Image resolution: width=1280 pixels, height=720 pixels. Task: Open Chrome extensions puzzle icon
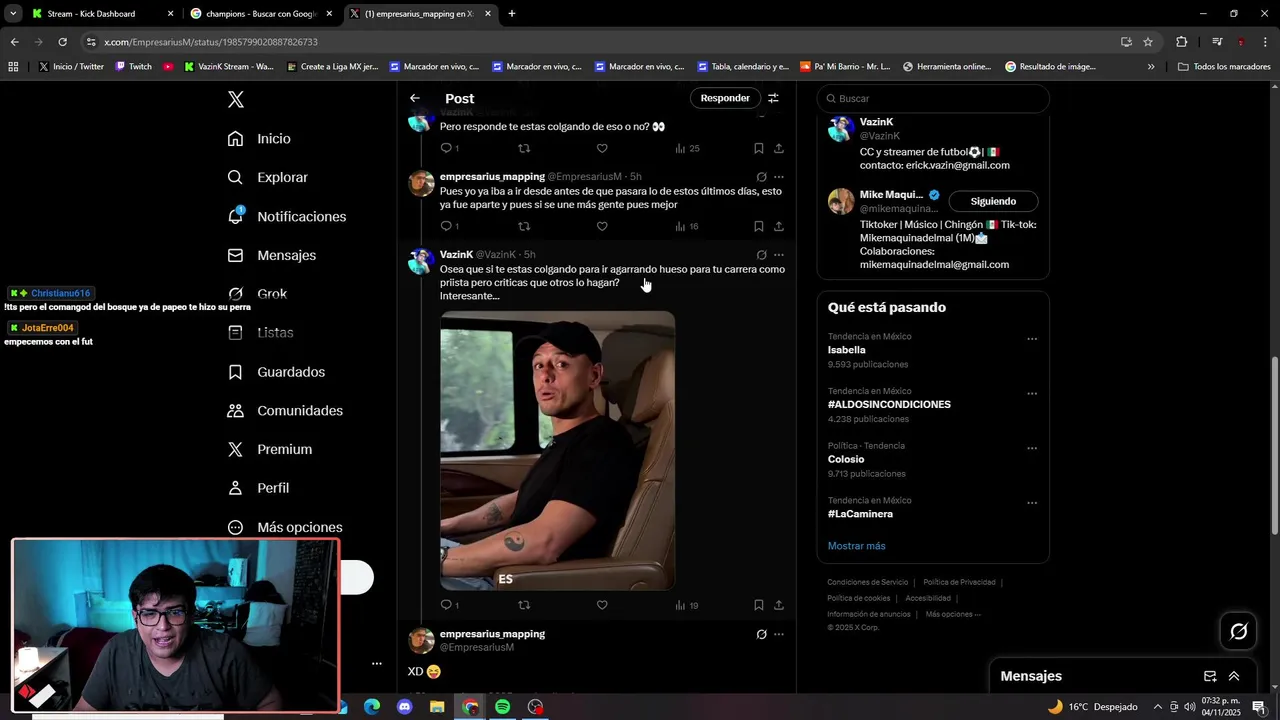(x=1181, y=42)
